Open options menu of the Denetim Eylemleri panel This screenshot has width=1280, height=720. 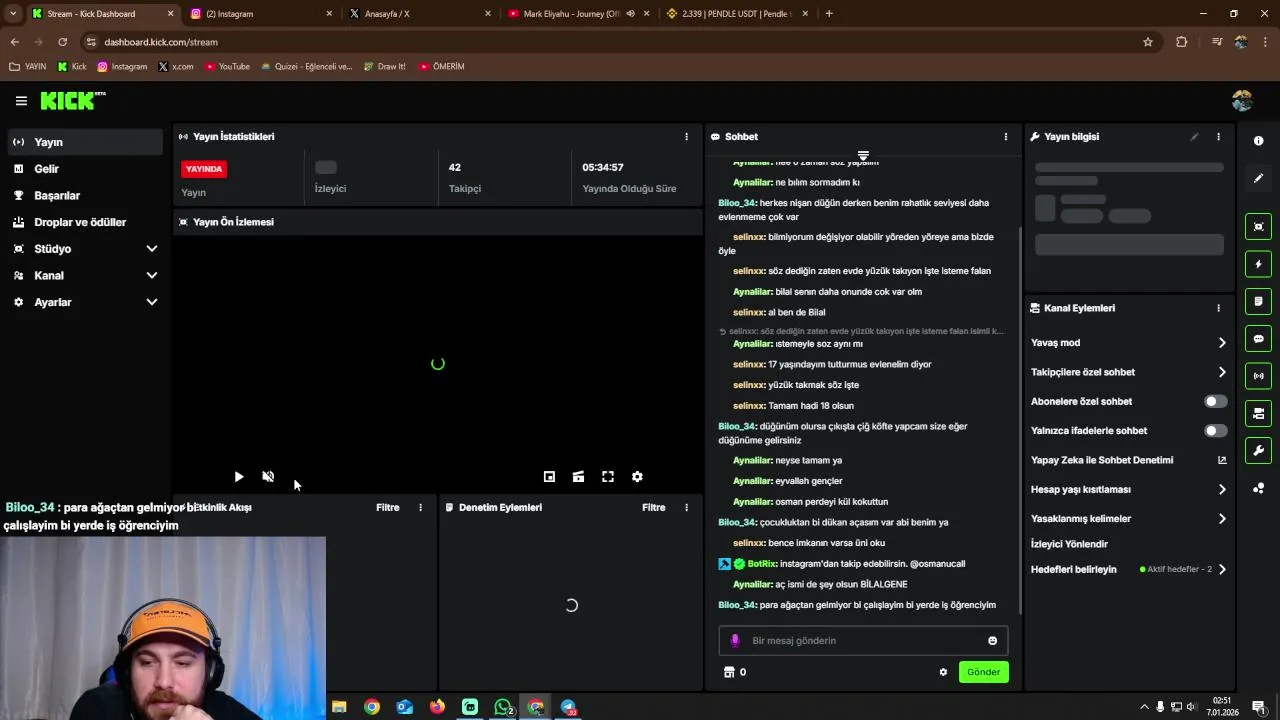point(686,508)
